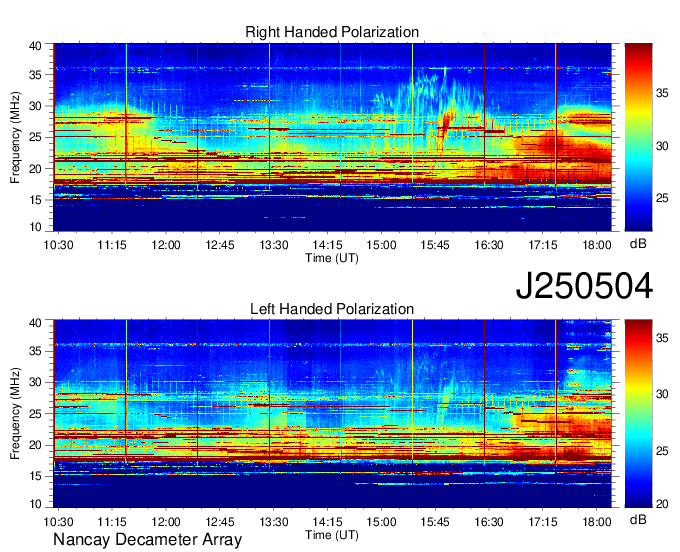
Task: Click the 30 dB tick on Right Handed colorbar
Action: pos(662,146)
